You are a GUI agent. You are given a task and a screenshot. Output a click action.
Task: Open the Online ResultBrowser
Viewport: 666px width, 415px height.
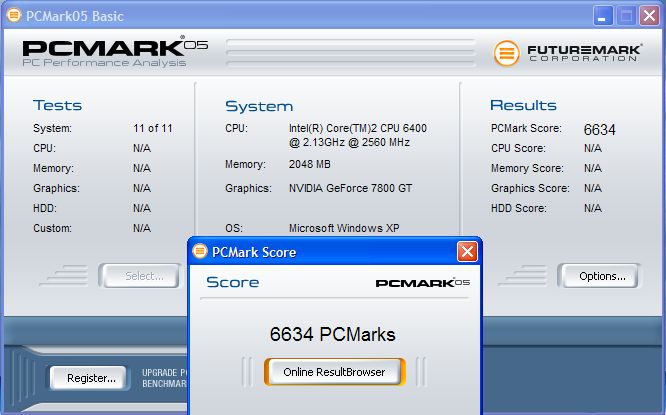(x=334, y=372)
